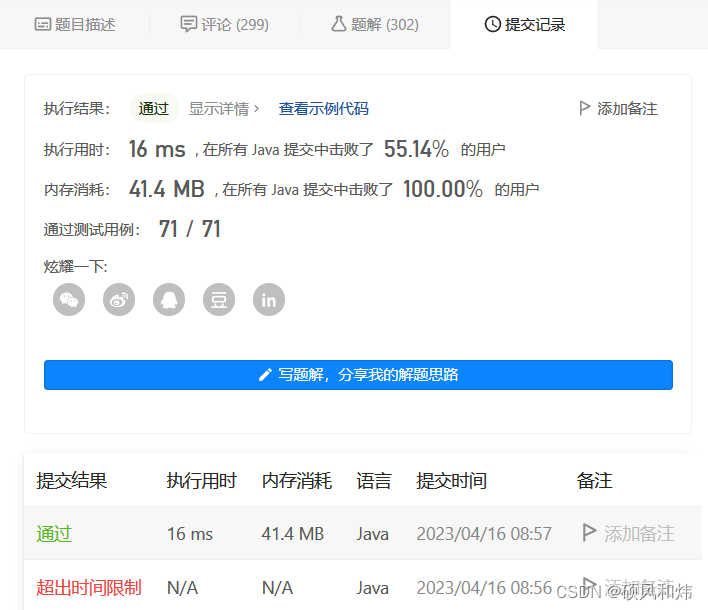The height and width of the screenshot is (610, 708).
Task: Share result via LinkedIn icon
Action: click(x=269, y=300)
